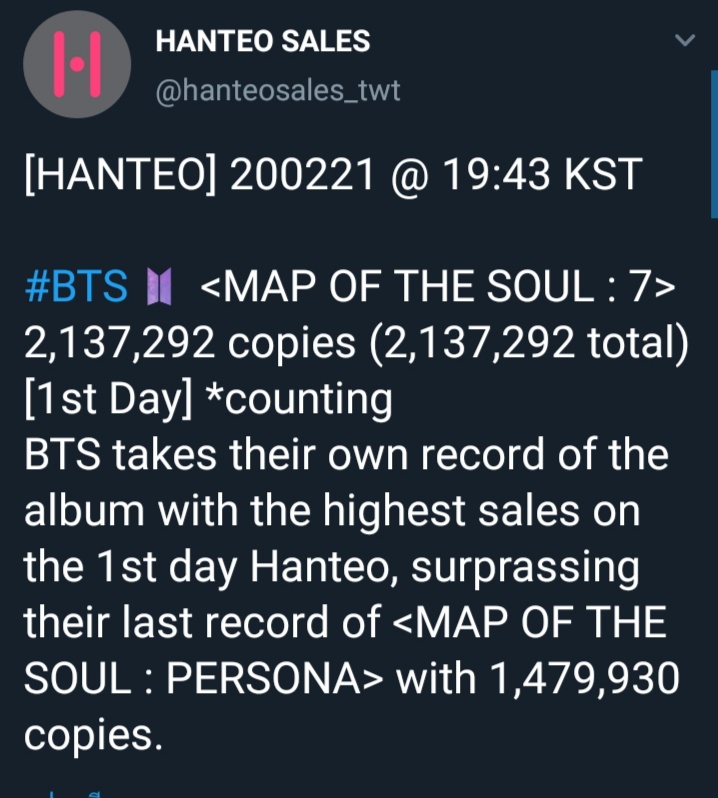Tap the cut-off blue text at bottom

click(x=60, y=794)
